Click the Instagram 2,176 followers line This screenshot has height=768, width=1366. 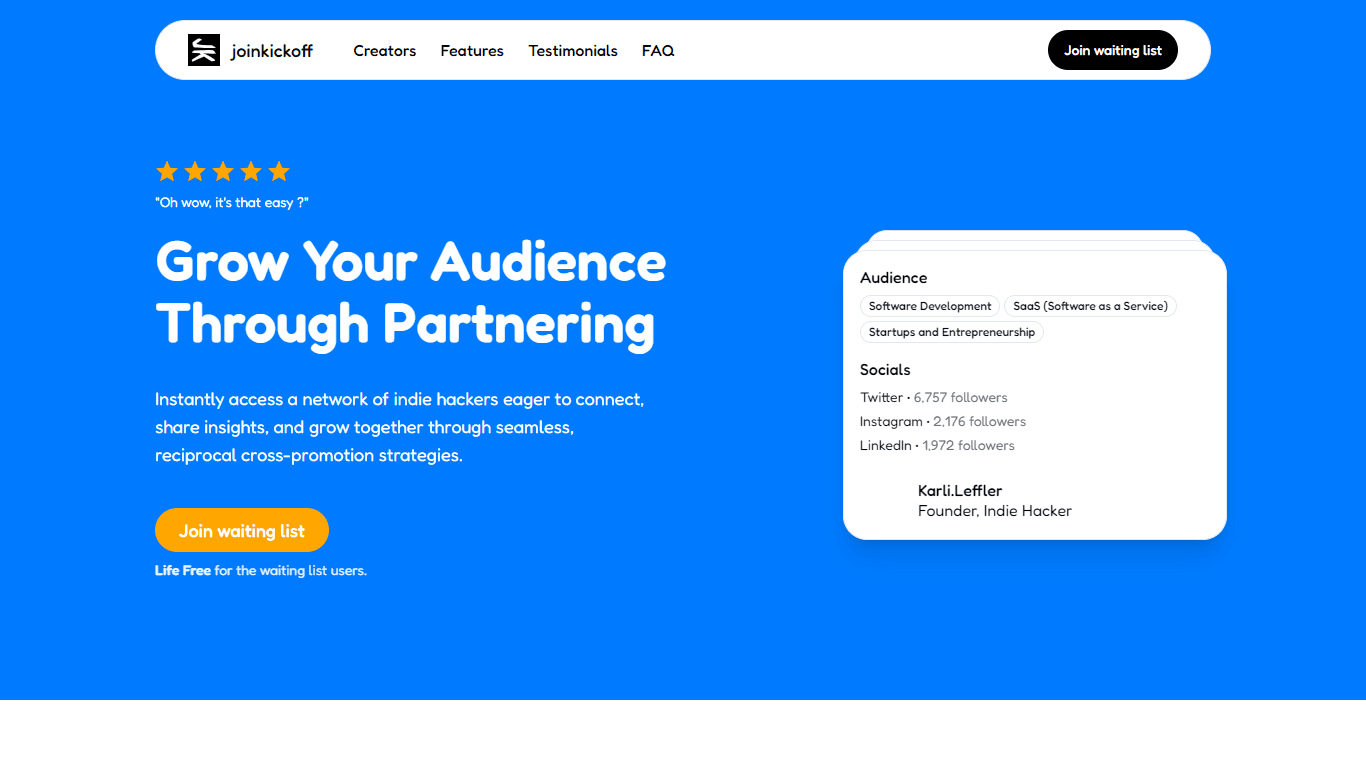pos(943,421)
